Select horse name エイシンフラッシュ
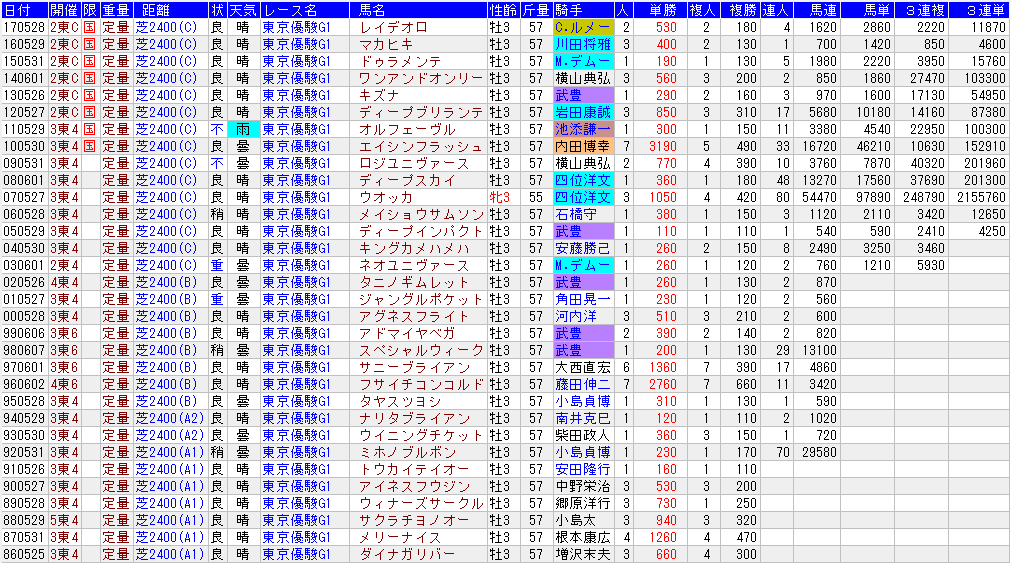The width and height of the screenshot is (1011, 563). pos(421,146)
